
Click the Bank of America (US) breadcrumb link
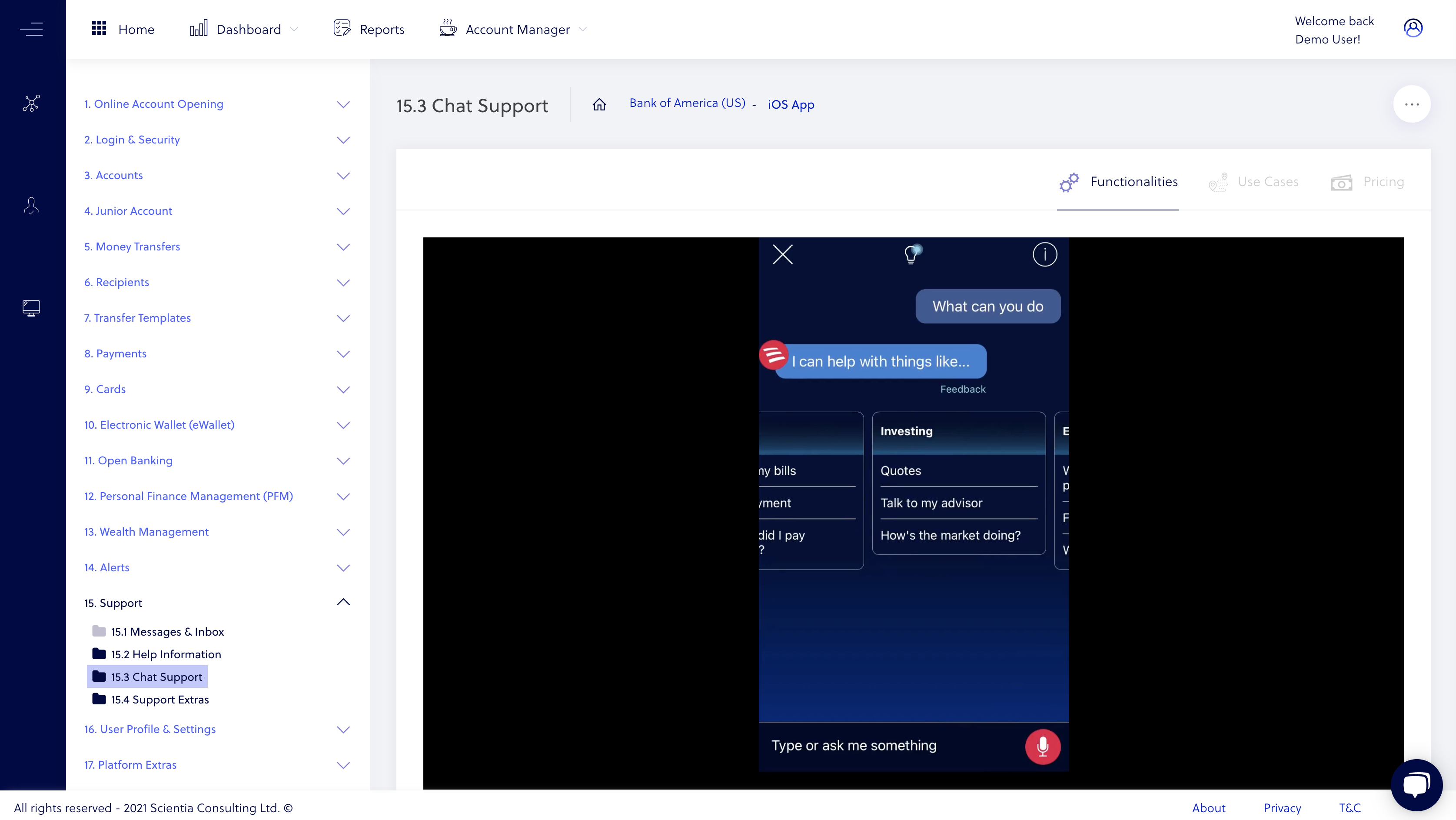(x=687, y=103)
